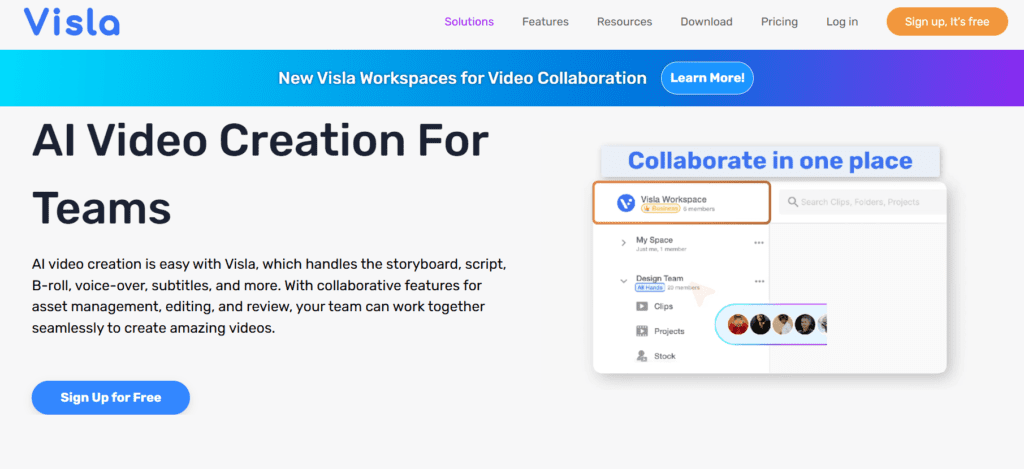Open the Resources menu

pyautogui.click(x=624, y=22)
